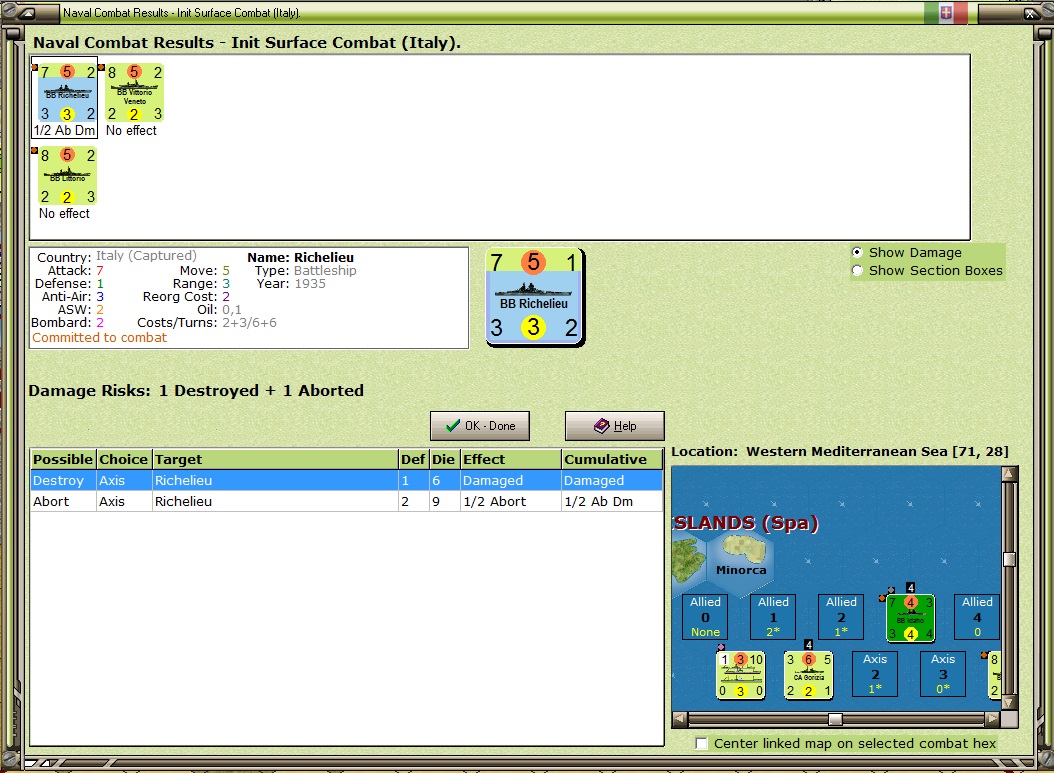The image size is (1054, 773).
Task: Select Show Damage radio option
Action: coord(857,253)
